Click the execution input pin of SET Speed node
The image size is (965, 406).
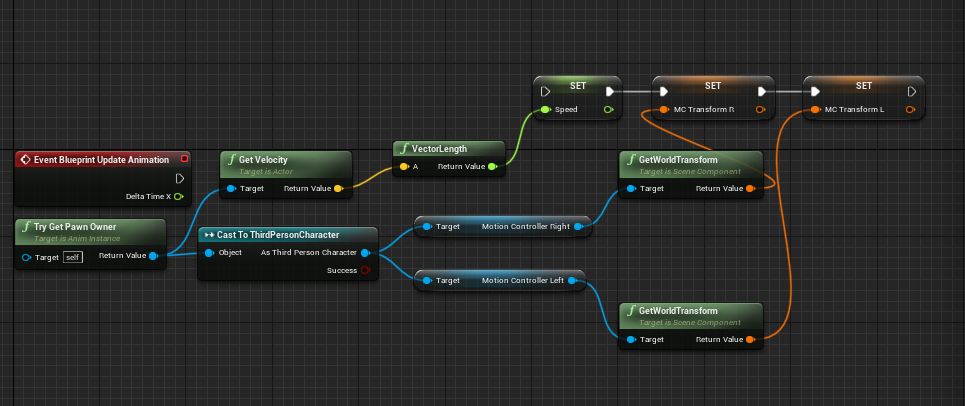pos(545,92)
